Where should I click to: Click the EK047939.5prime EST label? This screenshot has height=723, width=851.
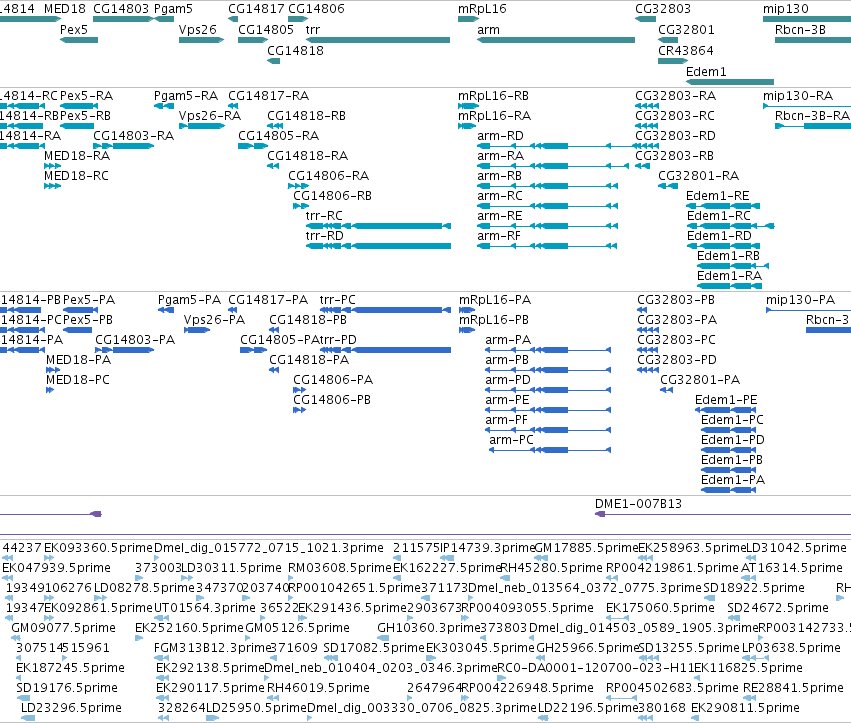[56, 568]
